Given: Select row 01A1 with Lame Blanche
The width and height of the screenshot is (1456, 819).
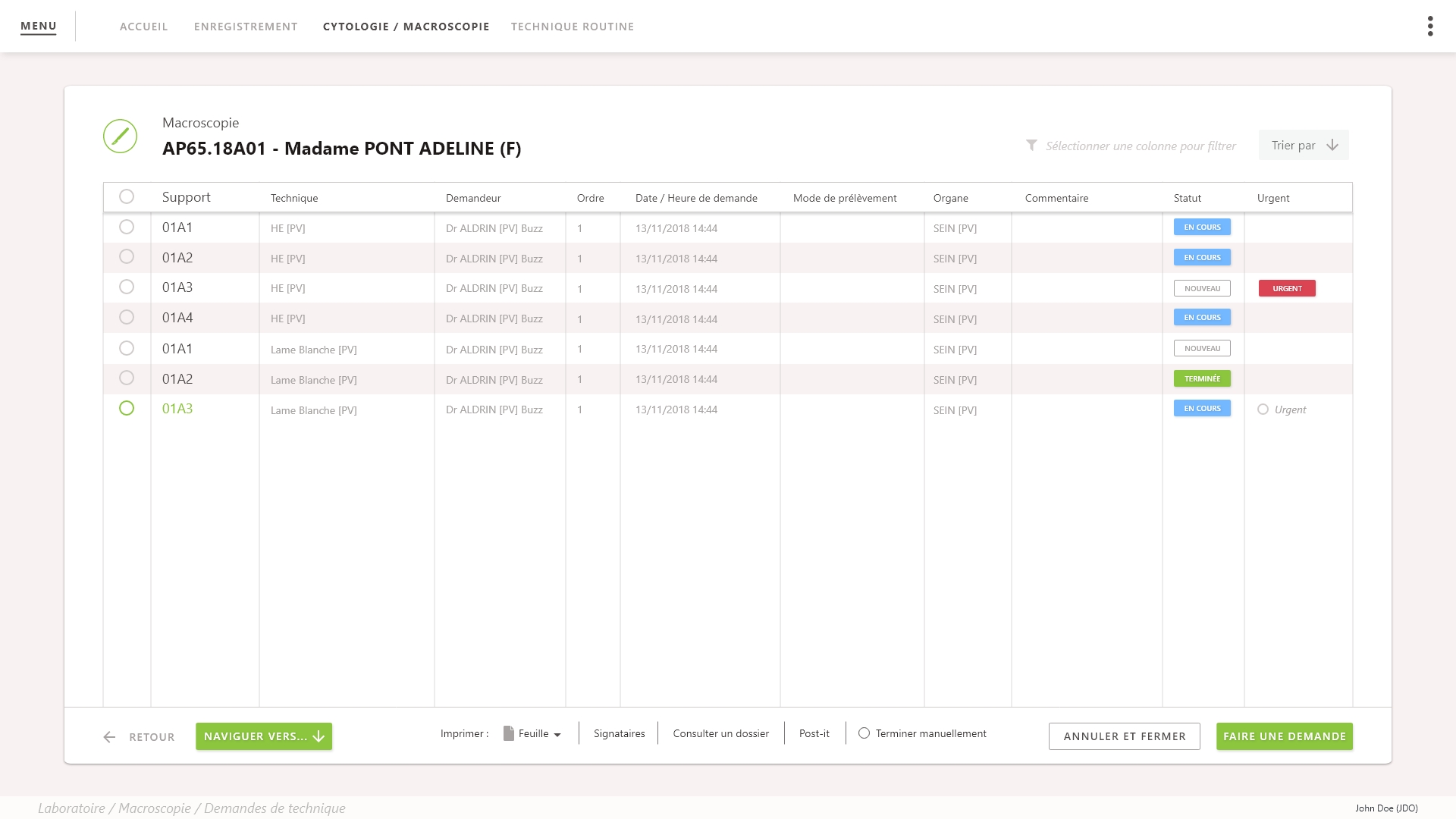Looking at the screenshot, I should (127, 348).
